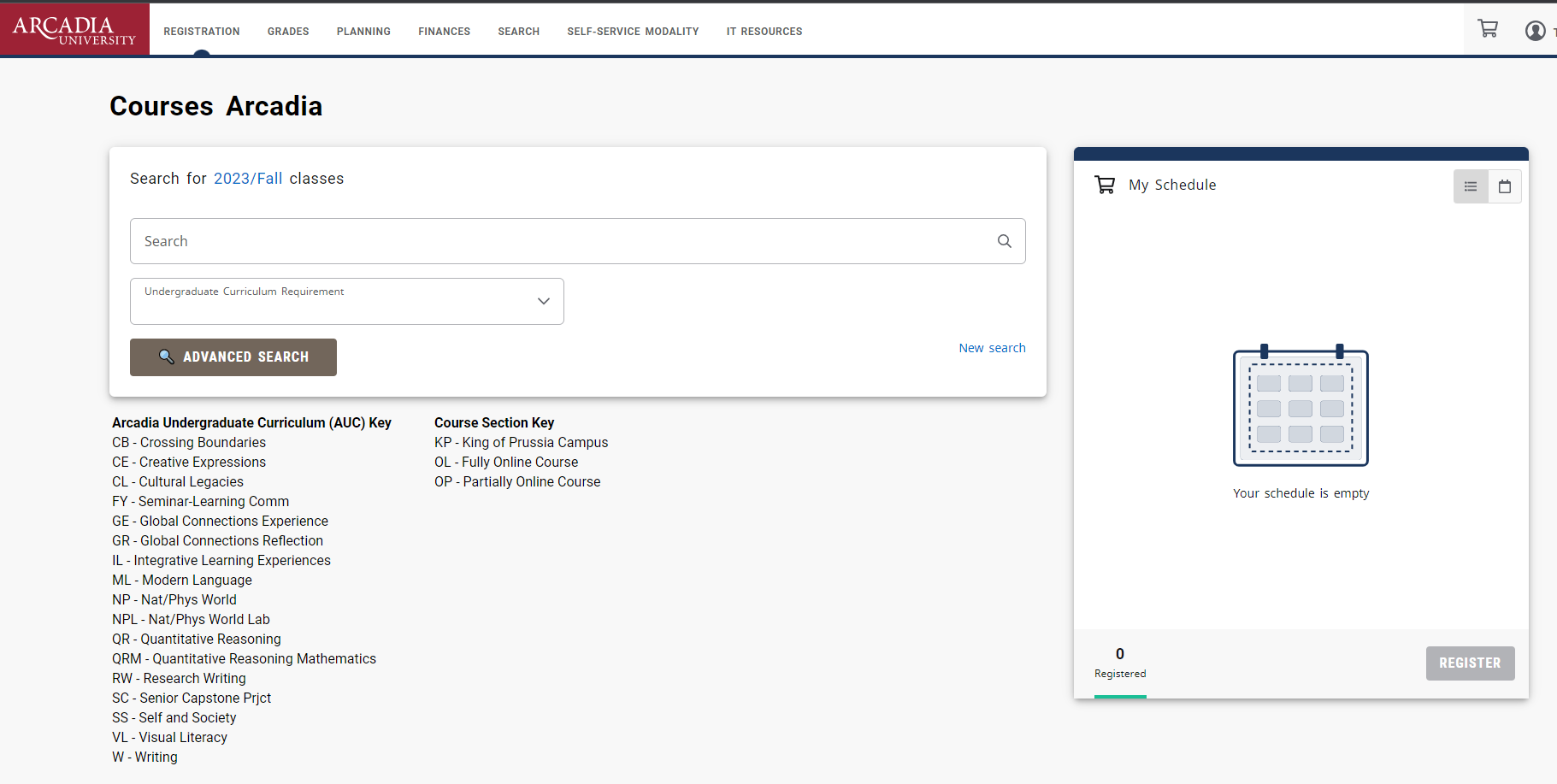This screenshot has height=784, width=1557.
Task: Click 'QRM - Quantitative Reasoning Mathematics' text
Action: pyautogui.click(x=244, y=658)
